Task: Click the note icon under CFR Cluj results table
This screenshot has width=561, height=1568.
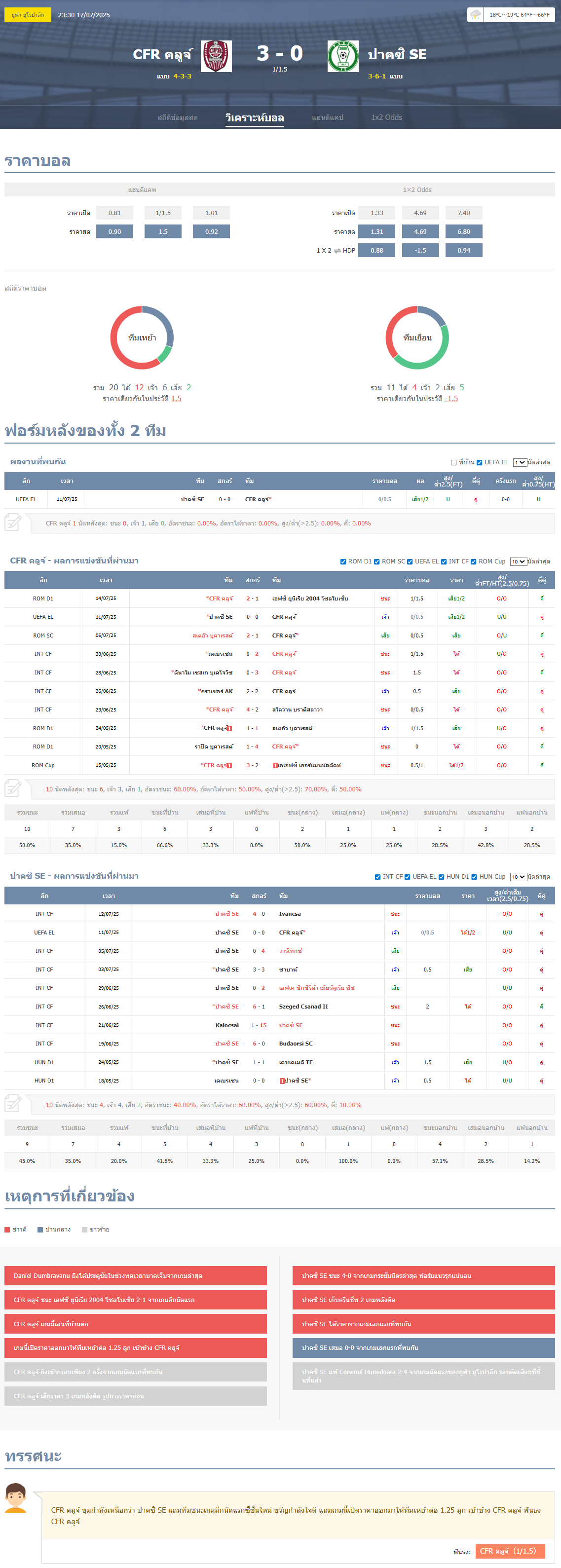Action: coord(13,788)
